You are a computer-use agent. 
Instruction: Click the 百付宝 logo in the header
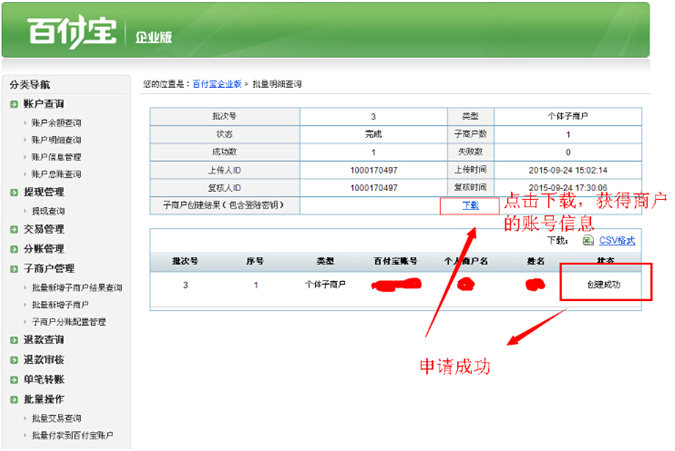tap(72, 32)
